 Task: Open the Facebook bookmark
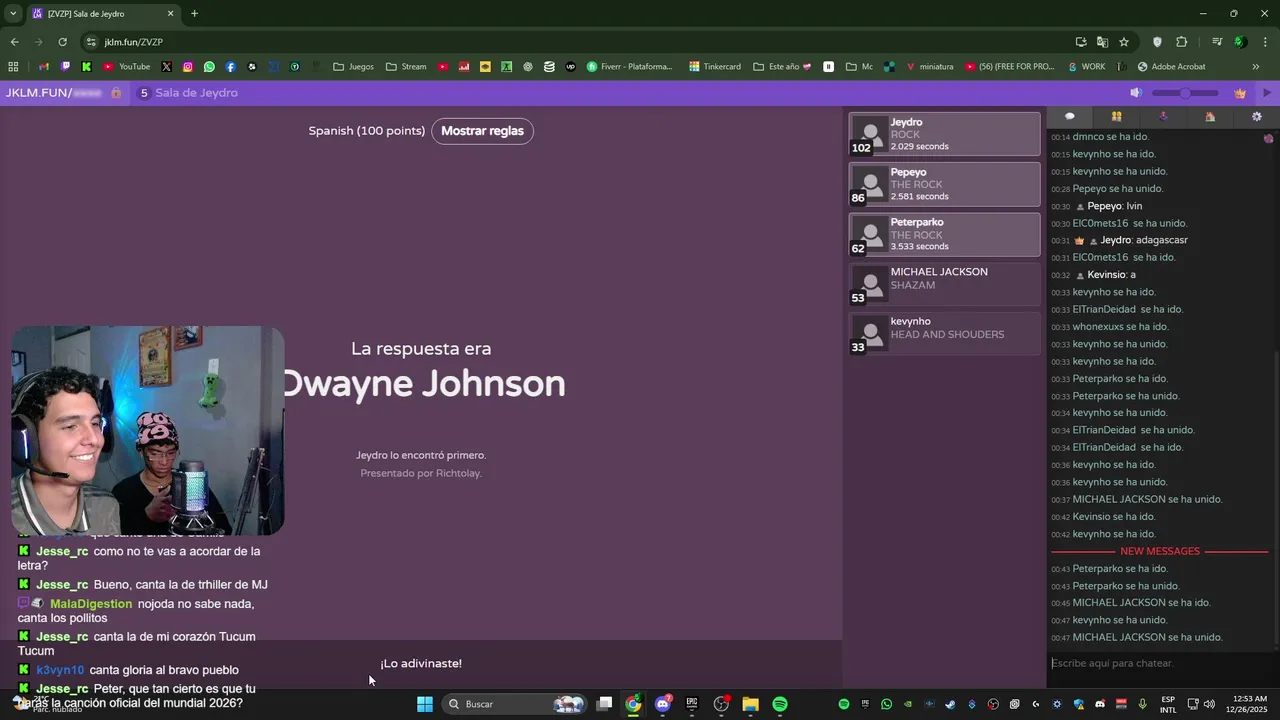[230, 67]
